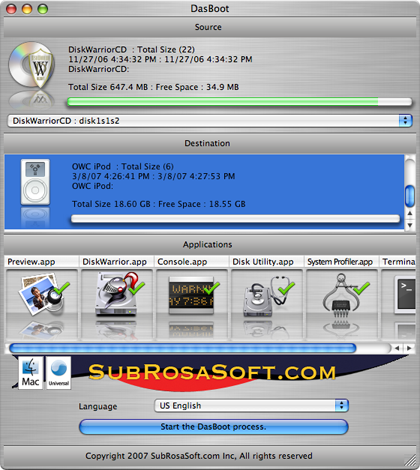
Task: Click the Destination list scroll up arrow
Action: tap(410, 213)
